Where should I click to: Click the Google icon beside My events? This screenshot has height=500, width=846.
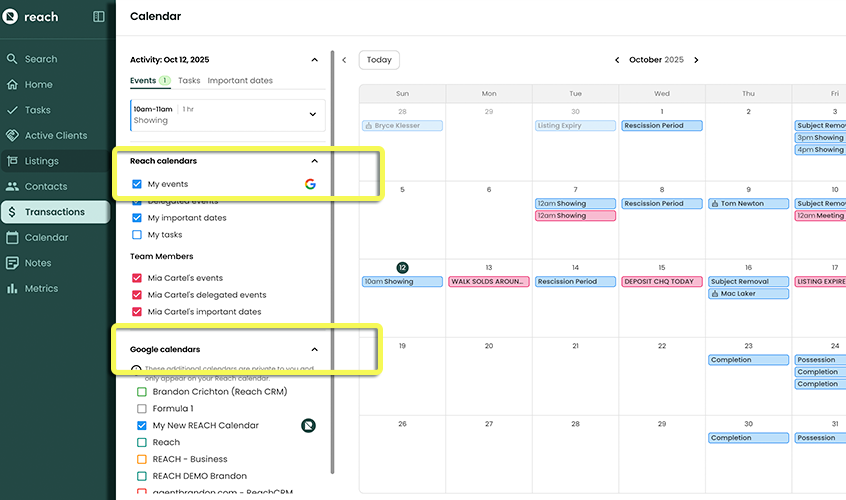[x=310, y=184]
